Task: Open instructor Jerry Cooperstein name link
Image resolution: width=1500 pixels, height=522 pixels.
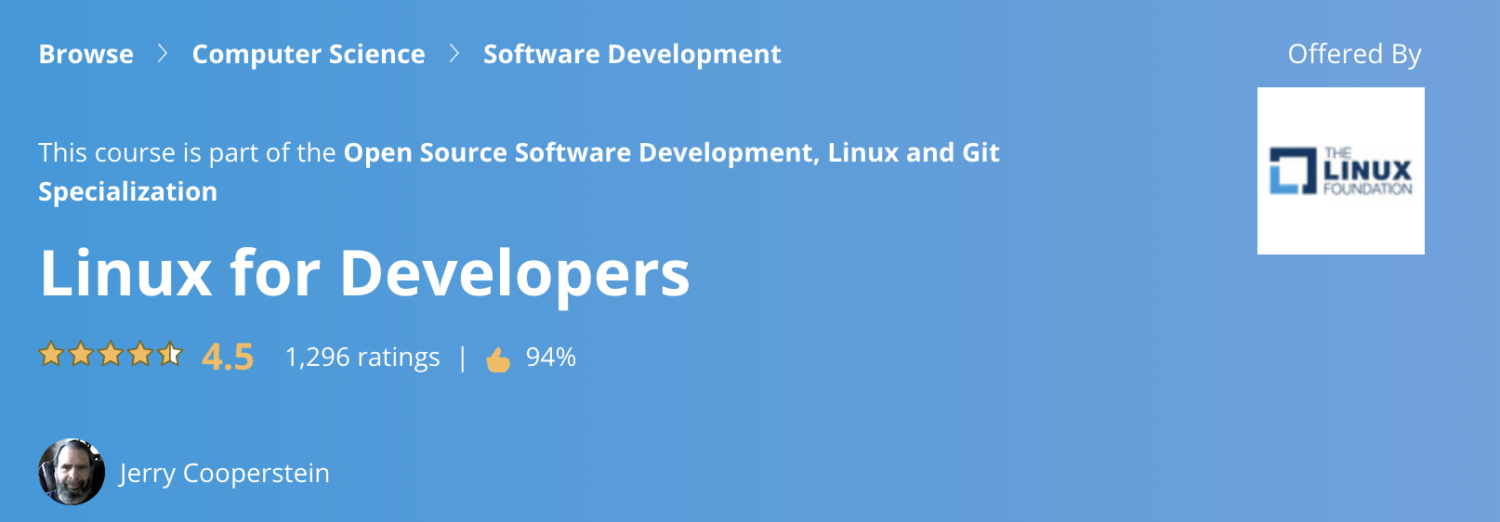Action: [x=224, y=473]
